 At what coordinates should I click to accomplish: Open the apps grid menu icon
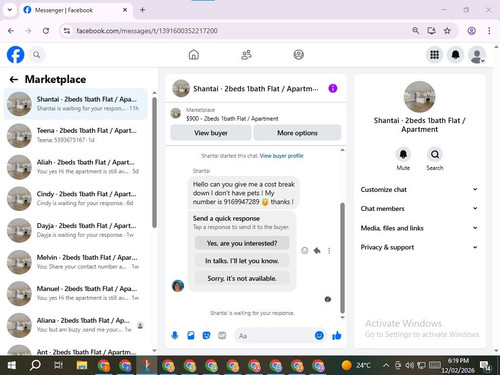[x=434, y=55]
